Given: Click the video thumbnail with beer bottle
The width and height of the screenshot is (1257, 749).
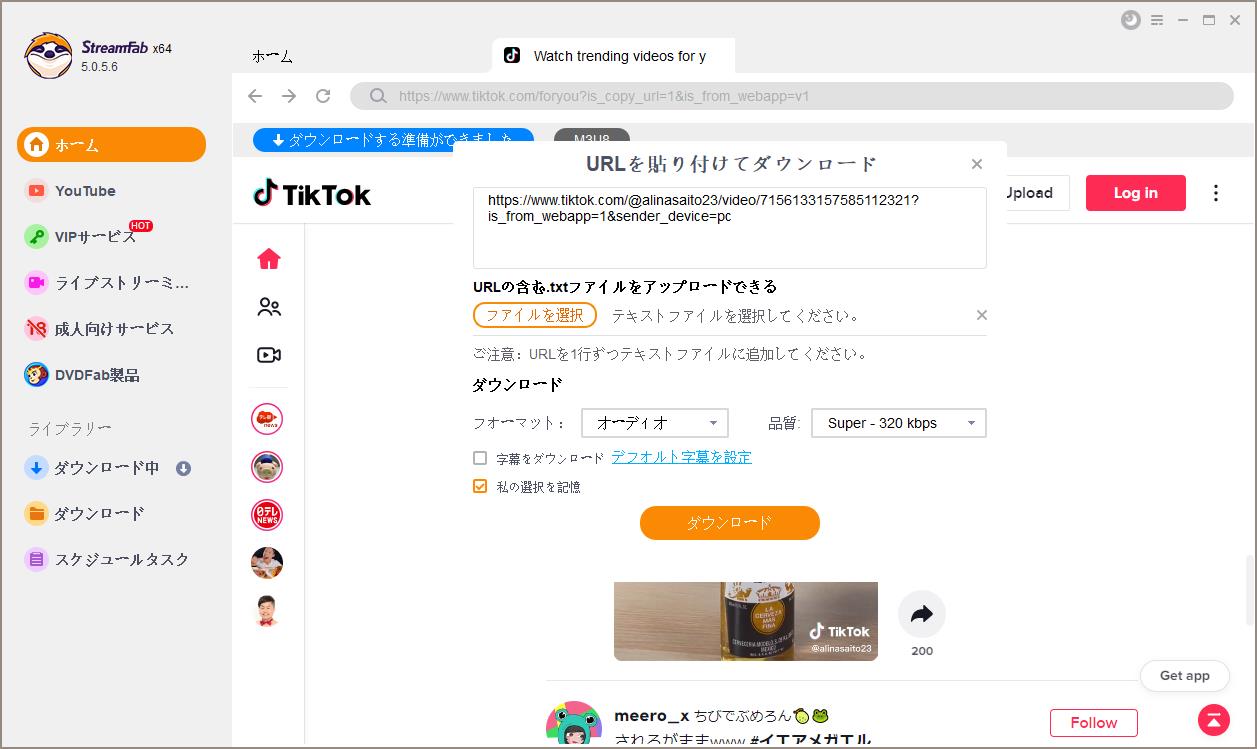Looking at the screenshot, I should pyautogui.click(x=746, y=621).
